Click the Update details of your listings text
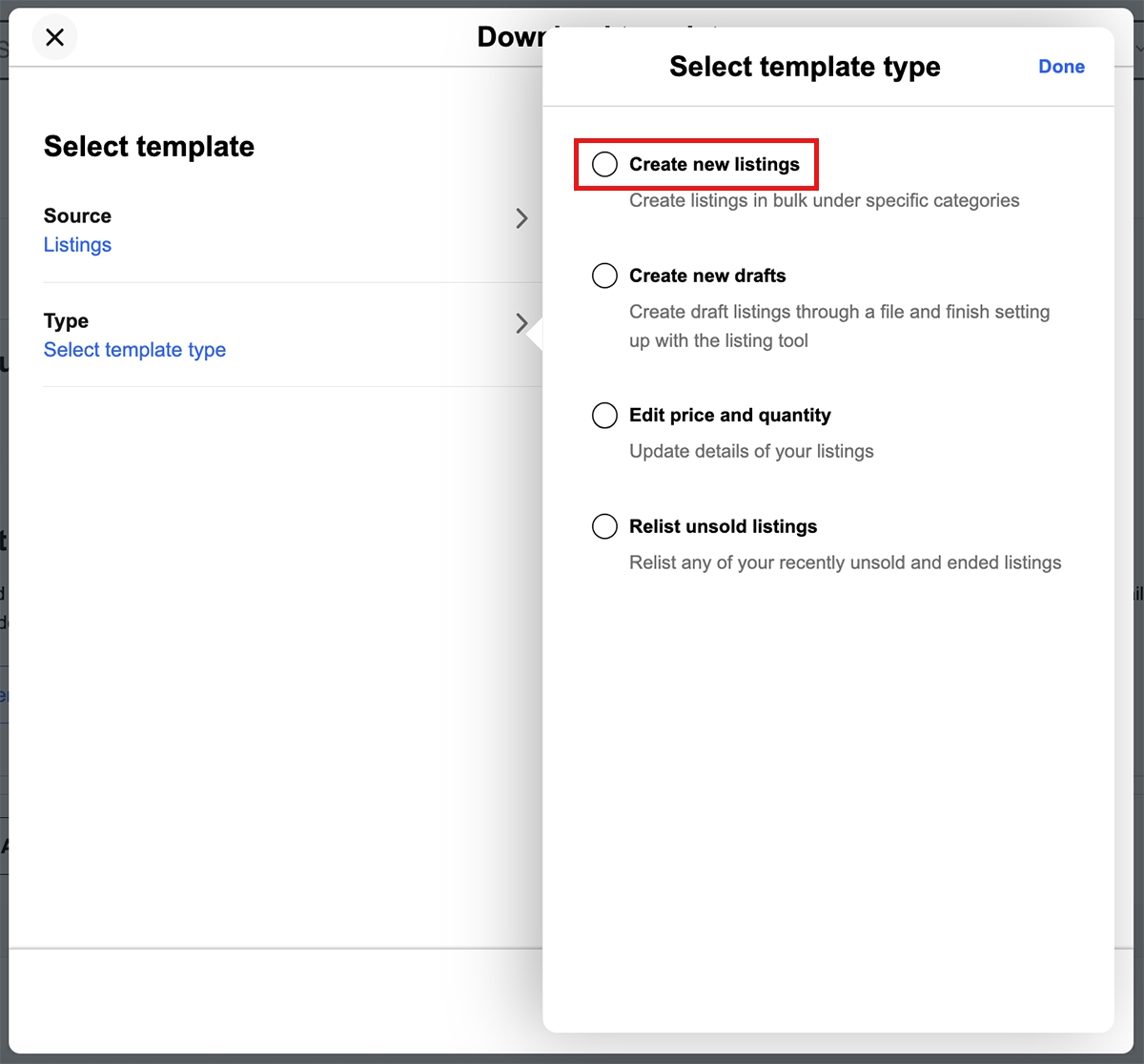This screenshot has height=1064, width=1144. (x=751, y=451)
